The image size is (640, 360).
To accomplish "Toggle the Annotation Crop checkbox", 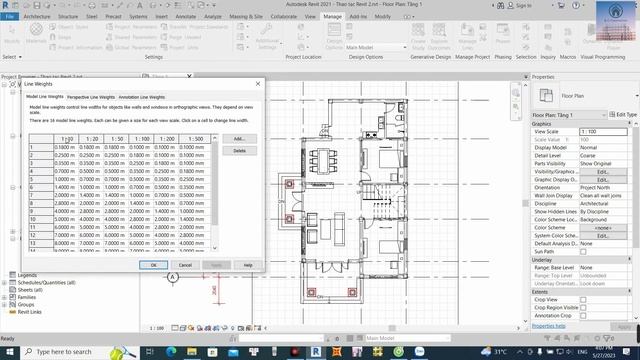I will (x=583, y=316).
